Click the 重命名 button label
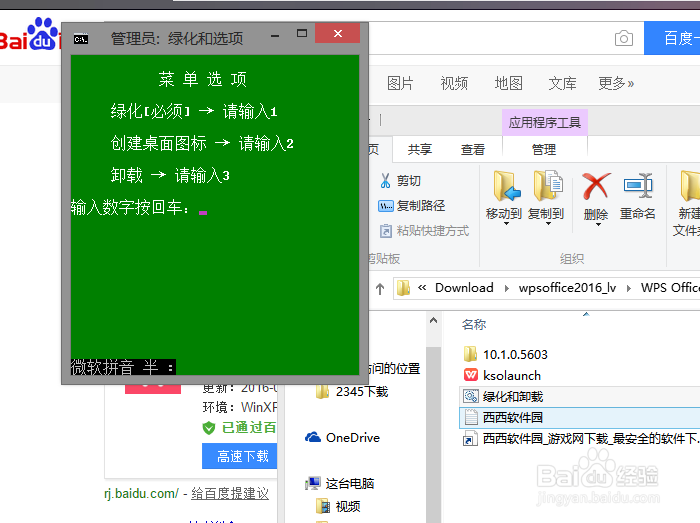Image resolution: width=700 pixels, height=523 pixels. (638, 214)
